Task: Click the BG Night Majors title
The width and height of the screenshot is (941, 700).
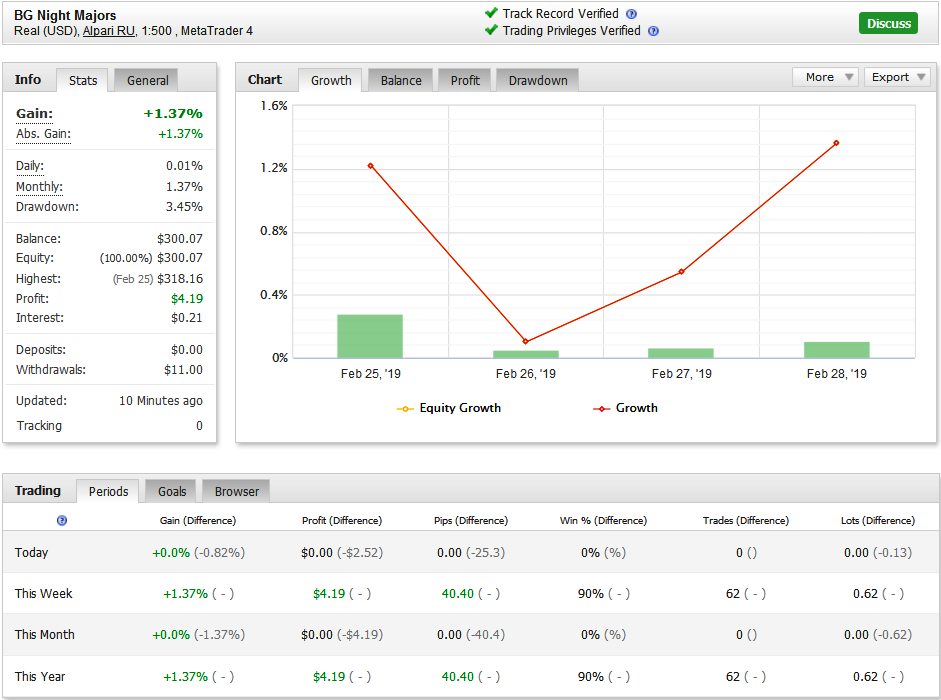Action: (x=65, y=15)
